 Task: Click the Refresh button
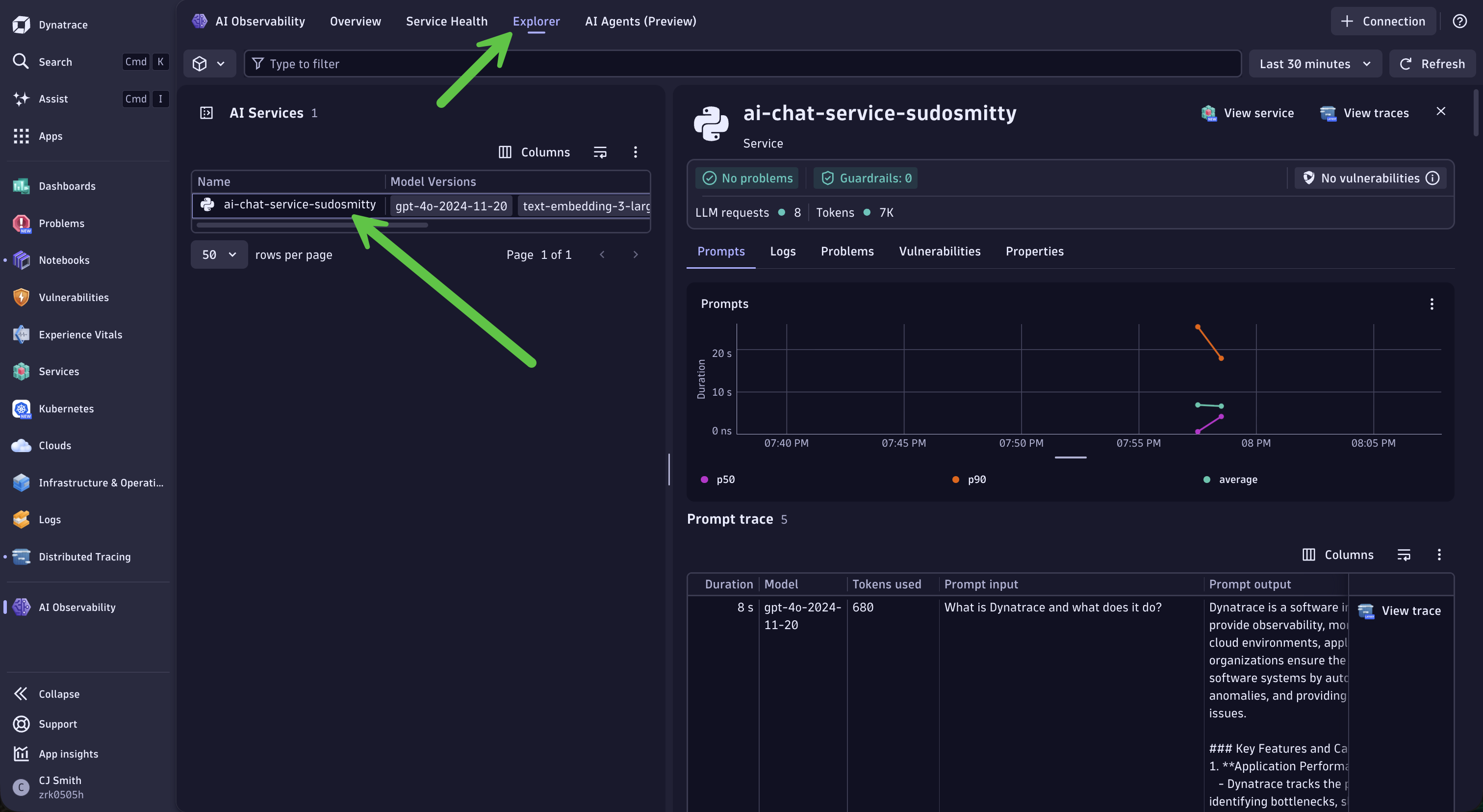coord(1432,64)
